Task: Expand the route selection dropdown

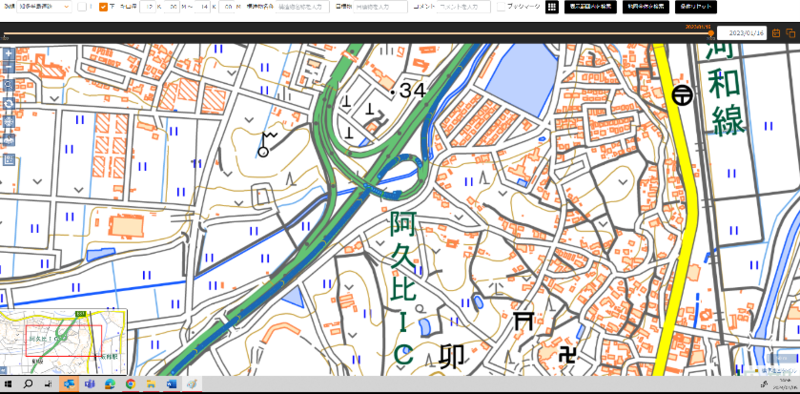Action: [44, 7]
